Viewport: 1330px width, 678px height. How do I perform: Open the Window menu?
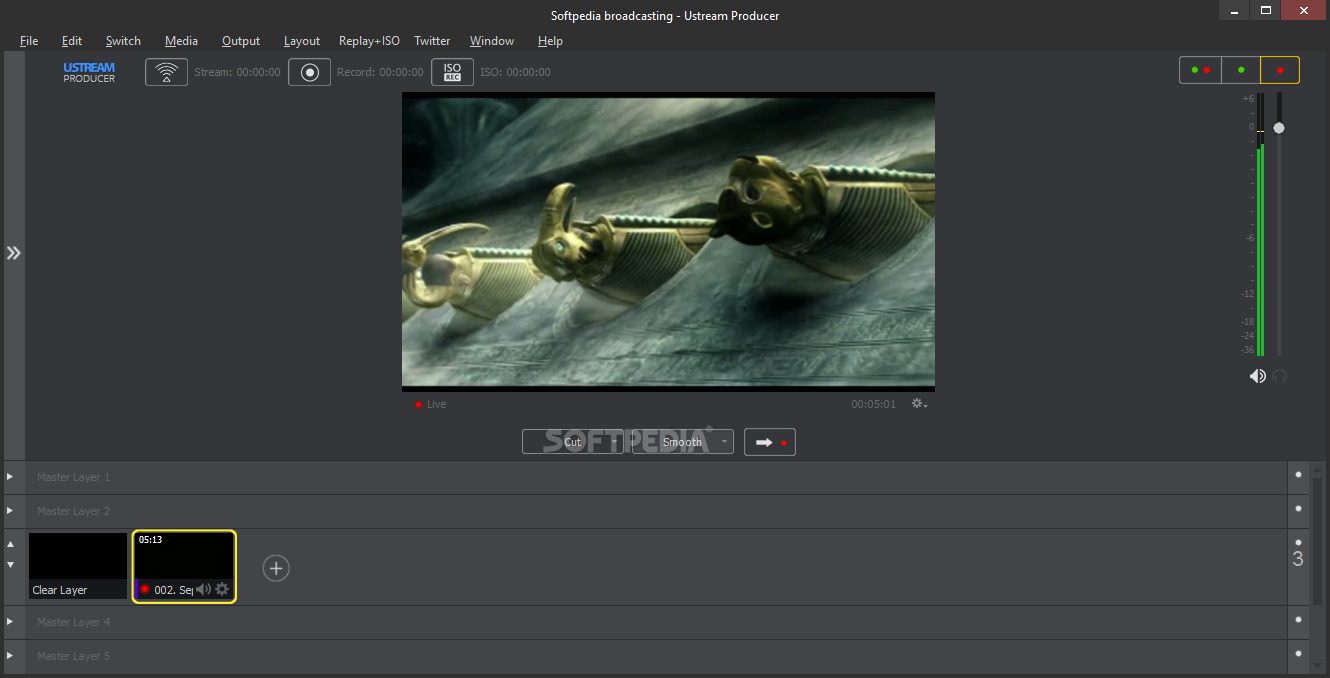pyautogui.click(x=492, y=41)
